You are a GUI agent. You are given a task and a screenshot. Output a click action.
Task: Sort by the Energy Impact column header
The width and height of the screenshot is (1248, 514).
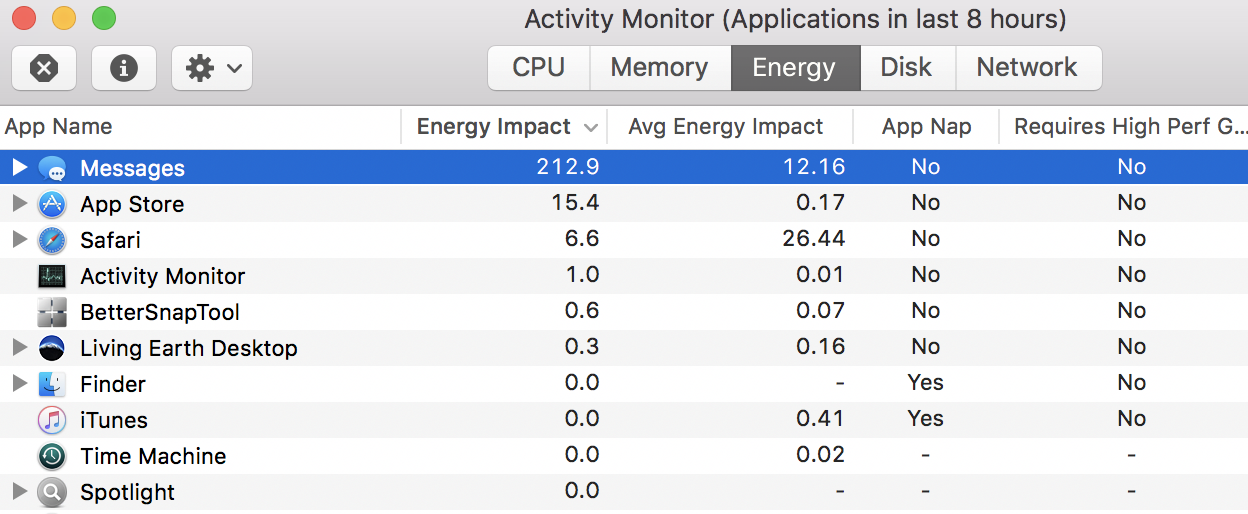click(x=504, y=127)
